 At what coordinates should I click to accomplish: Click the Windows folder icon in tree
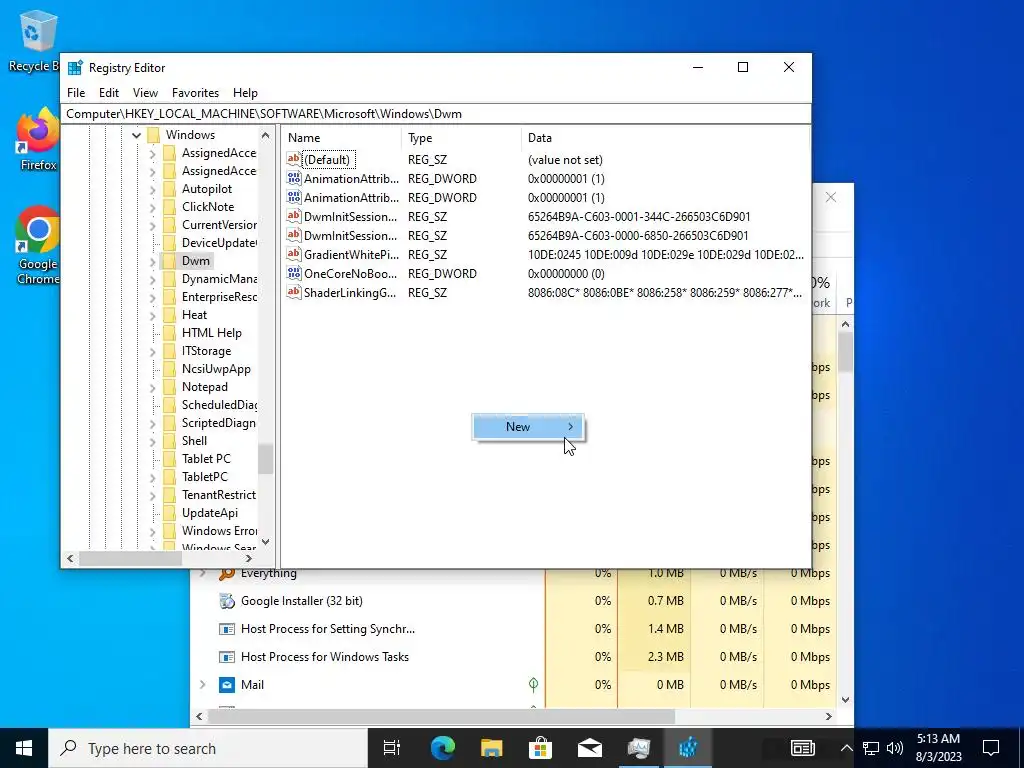[x=154, y=135]
